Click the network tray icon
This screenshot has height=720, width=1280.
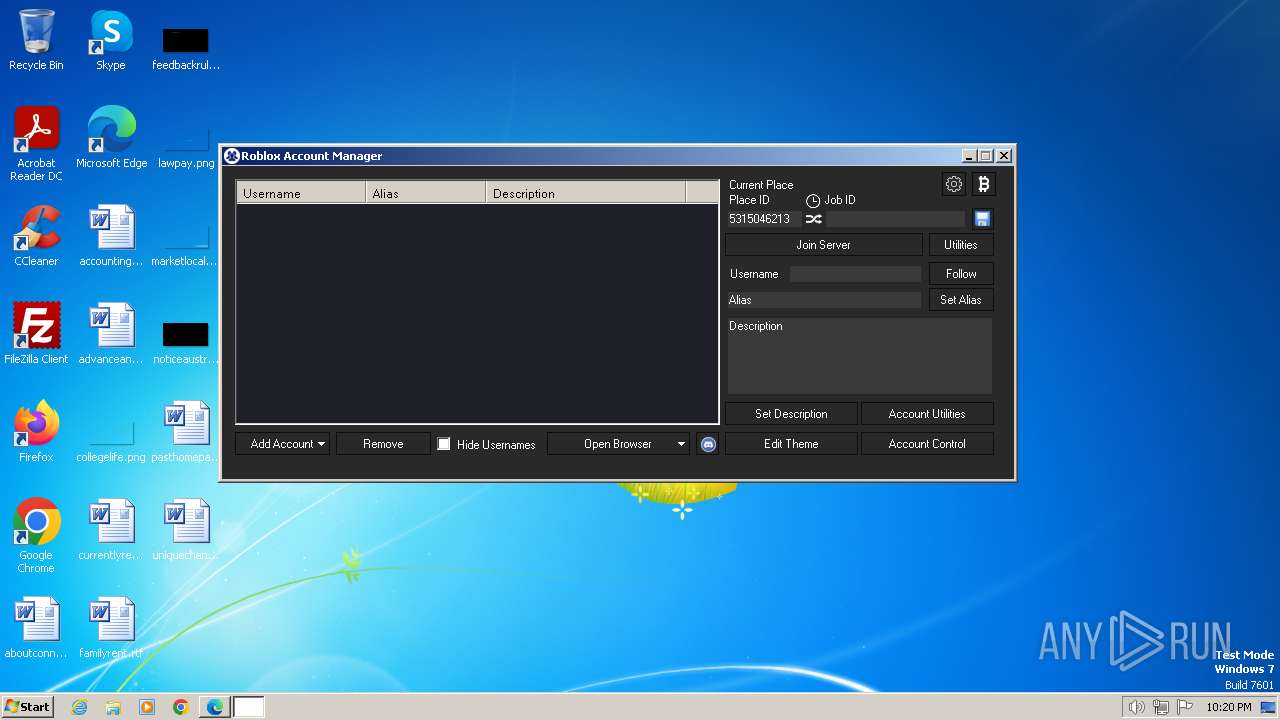tap(1161, 707)
